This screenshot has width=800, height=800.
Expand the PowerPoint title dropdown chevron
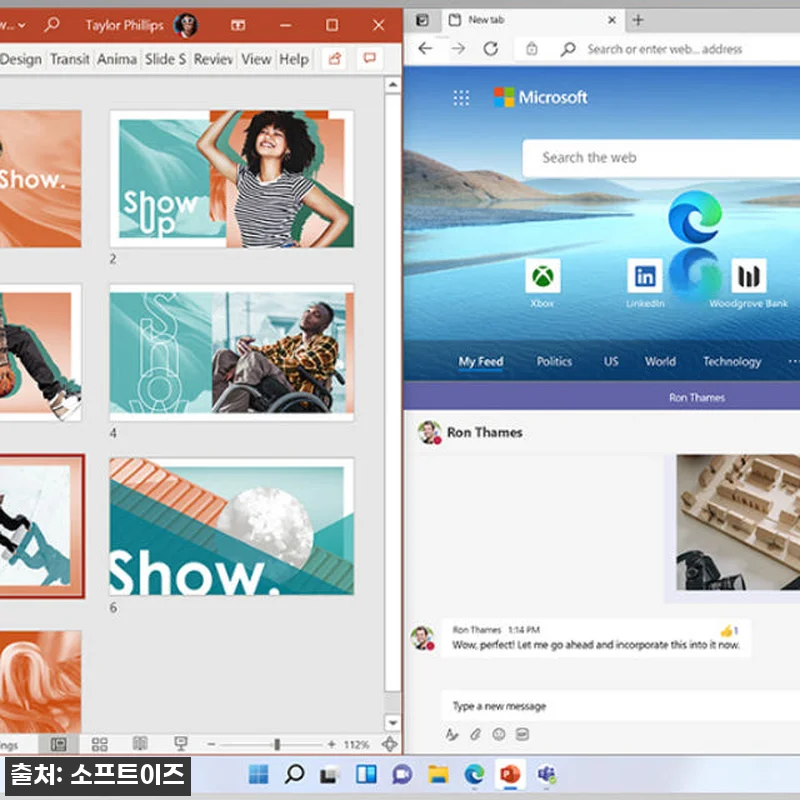click(x=22, y=25)
